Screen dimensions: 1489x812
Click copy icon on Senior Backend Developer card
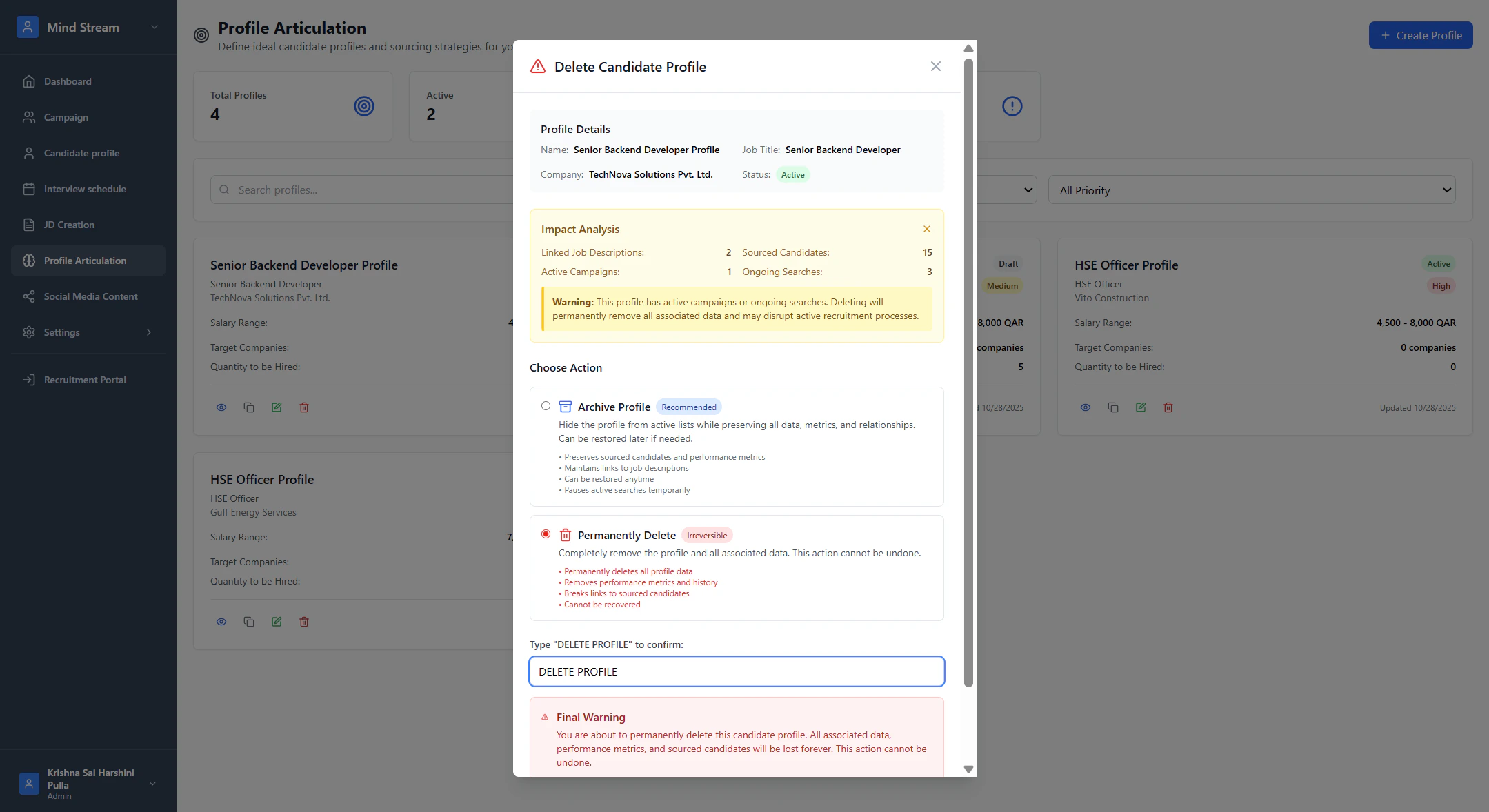point(249,407)
